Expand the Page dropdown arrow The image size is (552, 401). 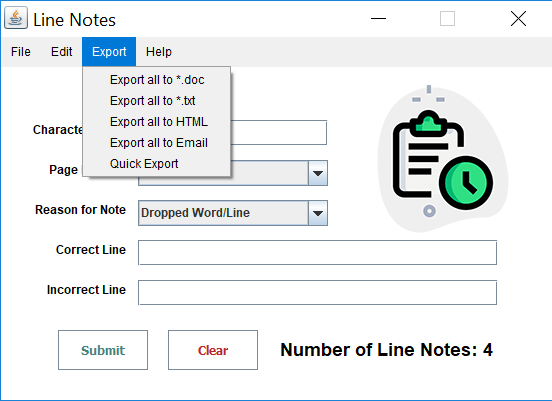[318, 173]
